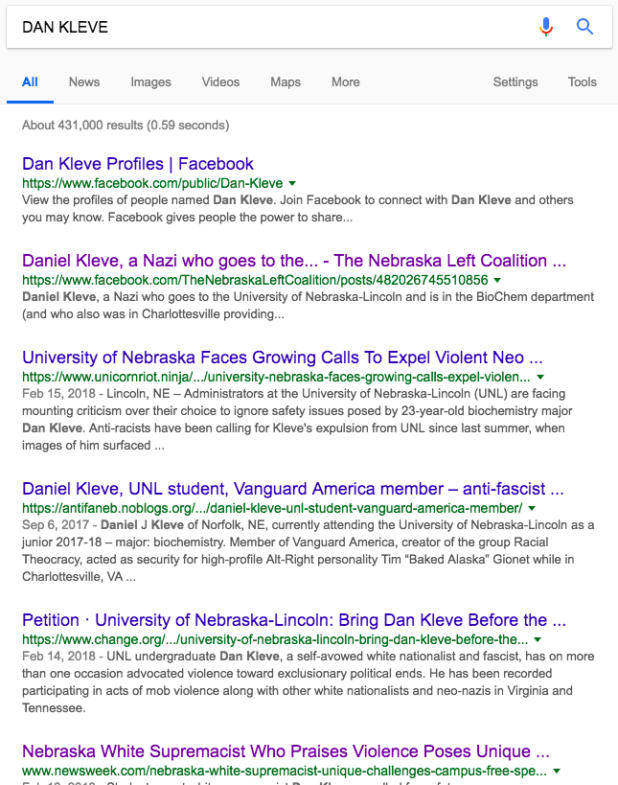Image resolution: width=618 pixels, height=785 pixels.
Task: Click the magnifying glass search icon
Action: (x=585, y=27)
